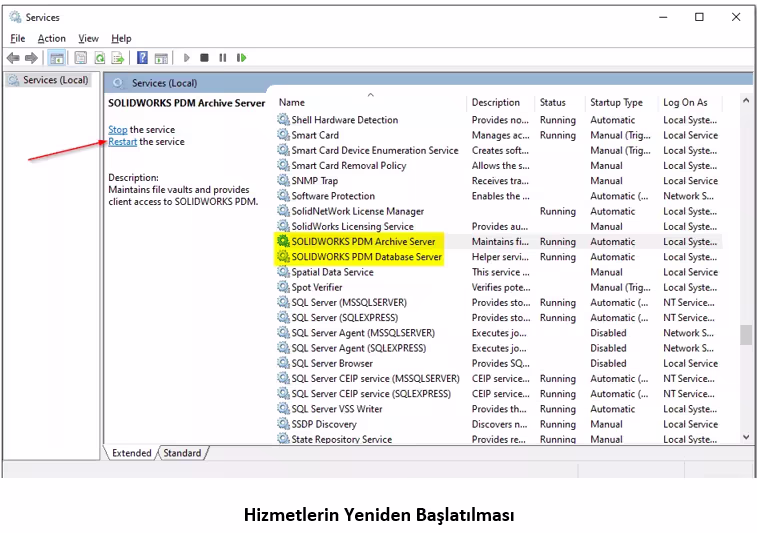The height and width of the screenshot is (533, 757).
Task: Click the Restart Service toolbar icon
Action: (x=241, y=58)
